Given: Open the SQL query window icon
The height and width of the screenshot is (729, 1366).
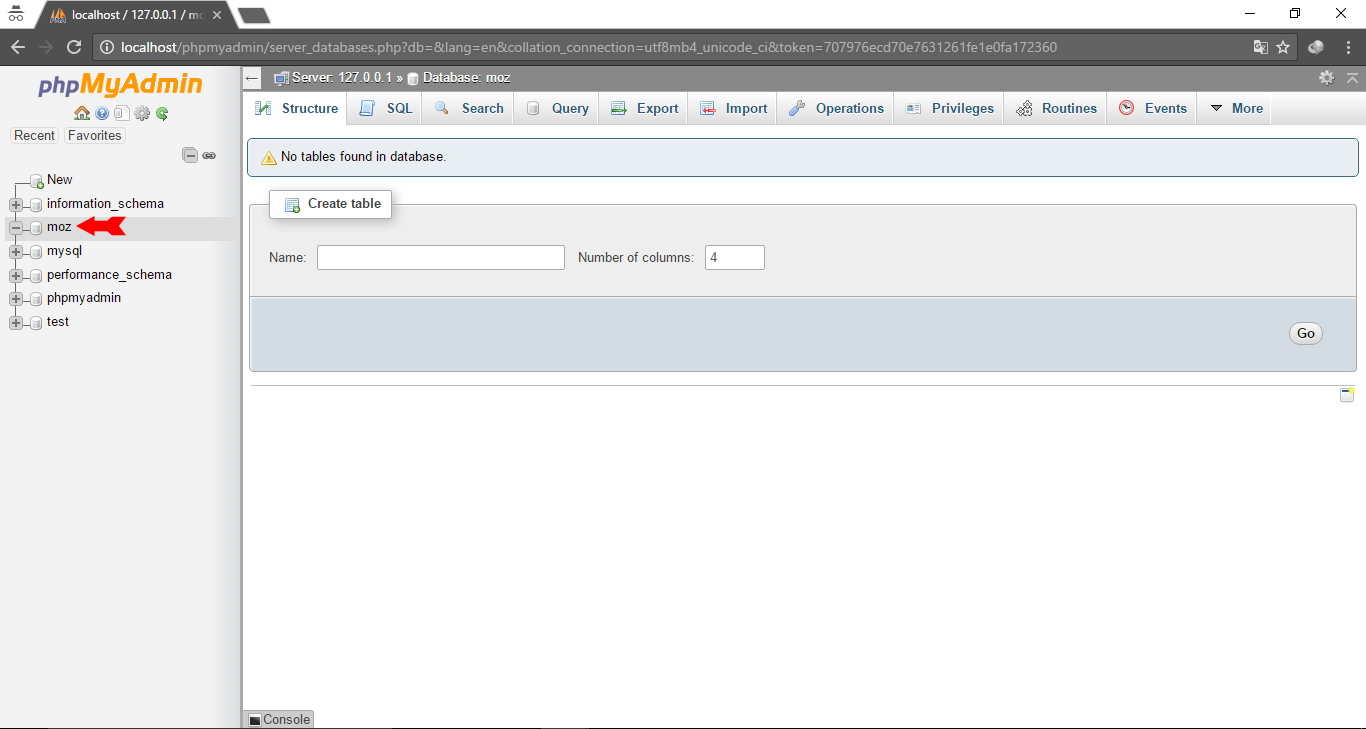Looking at the screenshot, I should pyautogui.click(x=121, y=113).
